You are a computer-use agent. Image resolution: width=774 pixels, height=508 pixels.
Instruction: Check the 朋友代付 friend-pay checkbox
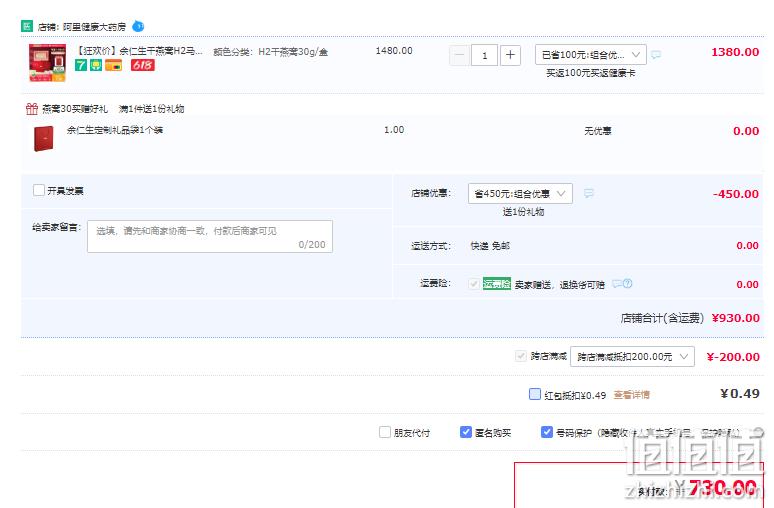tap(385, 432)
